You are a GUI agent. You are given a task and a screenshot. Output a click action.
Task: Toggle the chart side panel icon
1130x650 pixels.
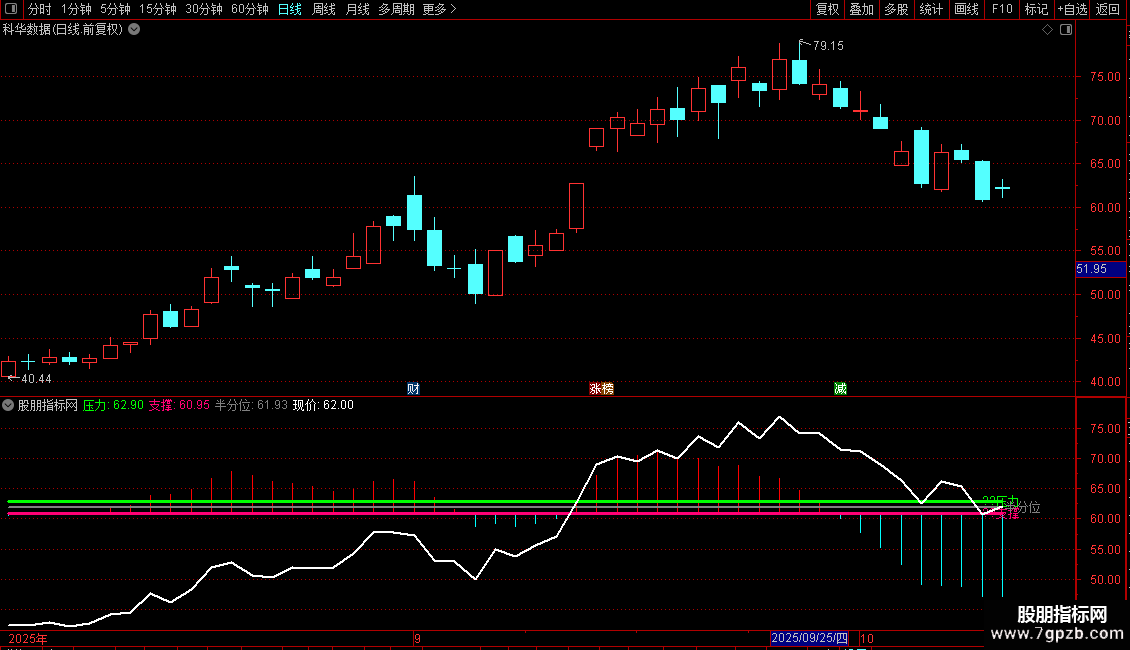point(1066,30)
